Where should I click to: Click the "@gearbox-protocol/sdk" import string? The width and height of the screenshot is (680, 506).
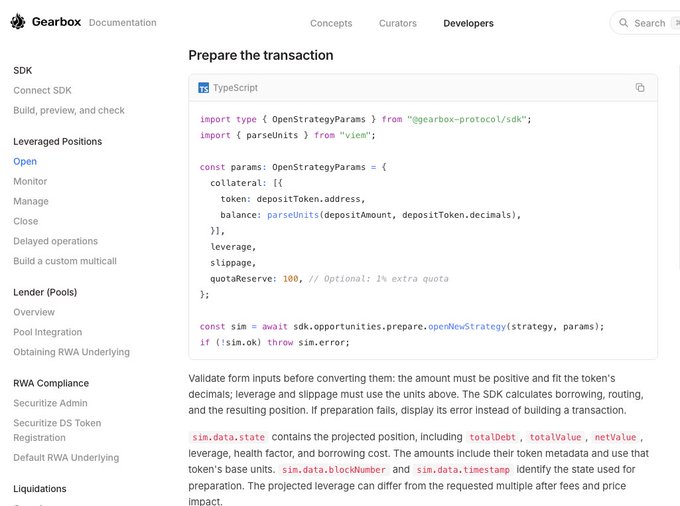tap(467, 119)
